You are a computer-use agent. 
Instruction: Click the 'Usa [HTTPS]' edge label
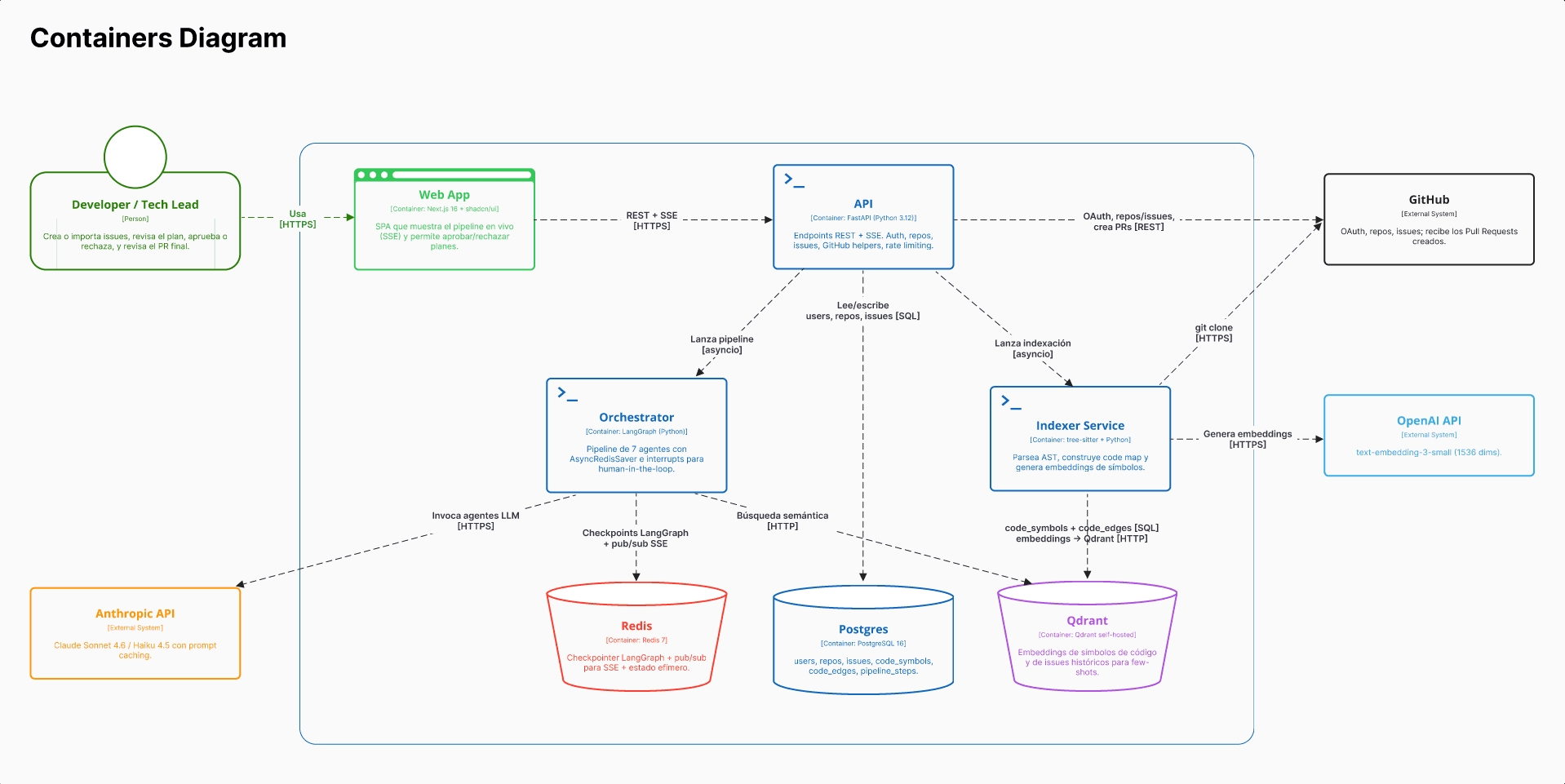[x=298, y=219]
